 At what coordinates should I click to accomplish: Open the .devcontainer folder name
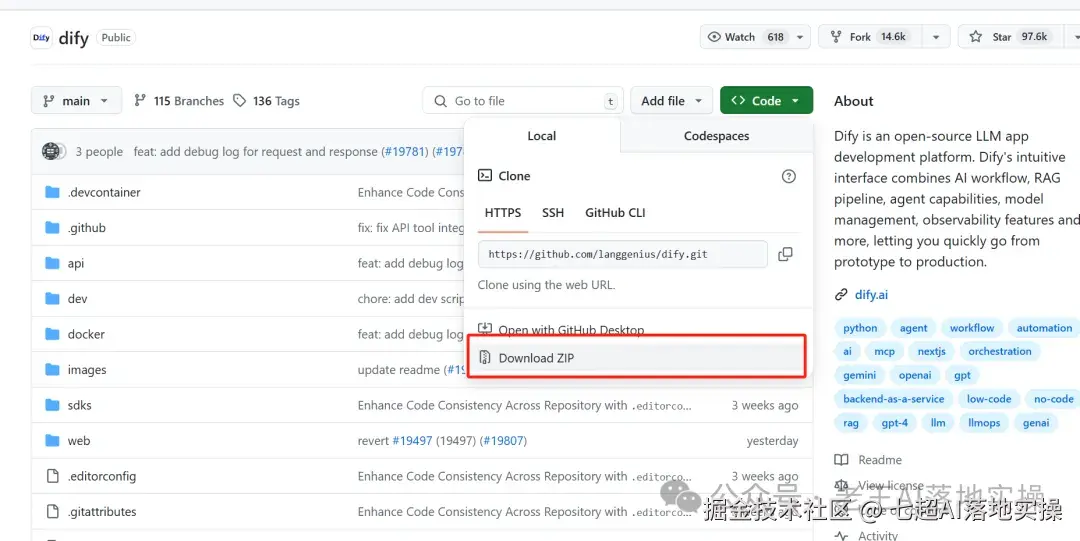pos(104,192)
